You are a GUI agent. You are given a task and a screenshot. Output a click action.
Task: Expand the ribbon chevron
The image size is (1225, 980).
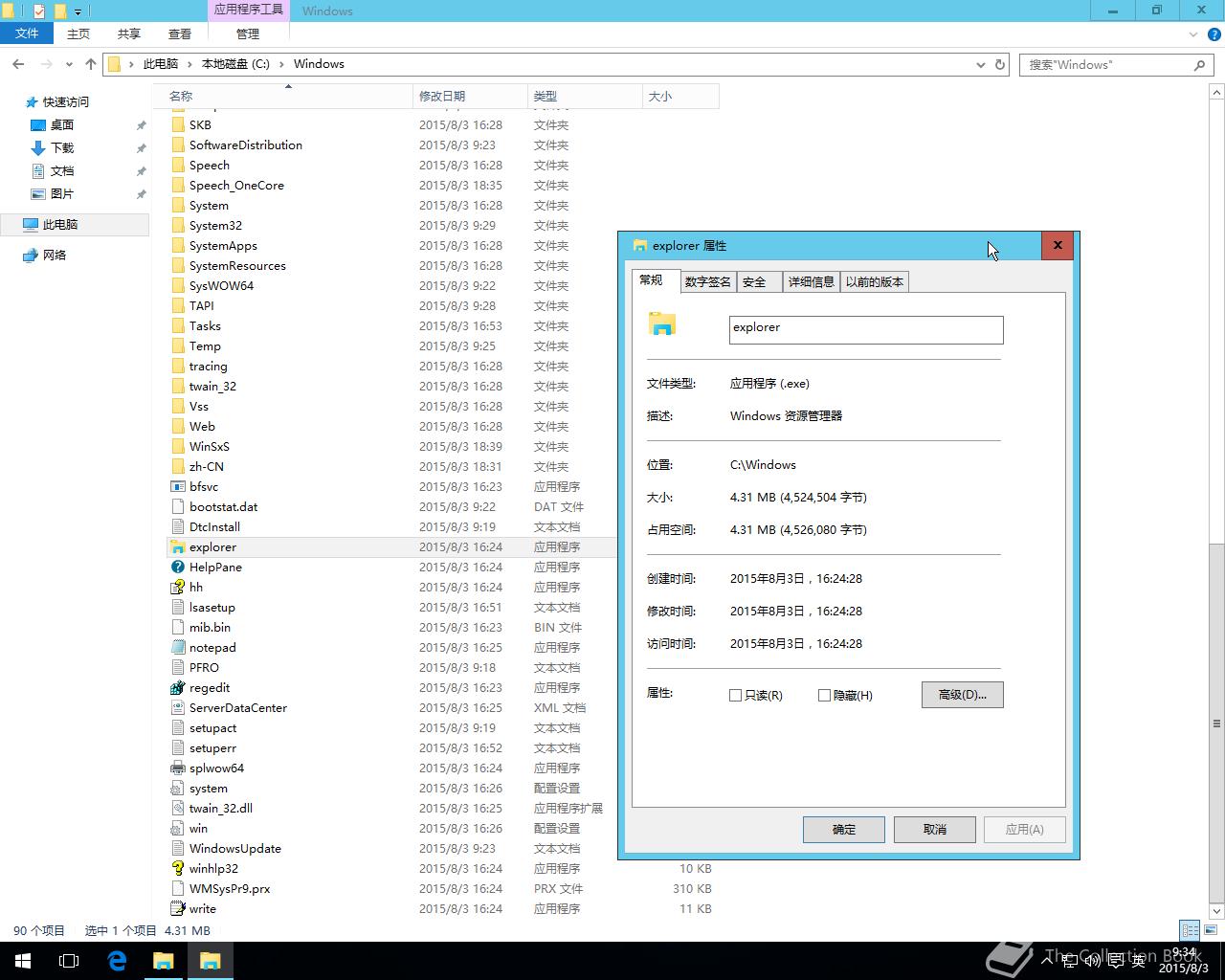(1193, 34)
